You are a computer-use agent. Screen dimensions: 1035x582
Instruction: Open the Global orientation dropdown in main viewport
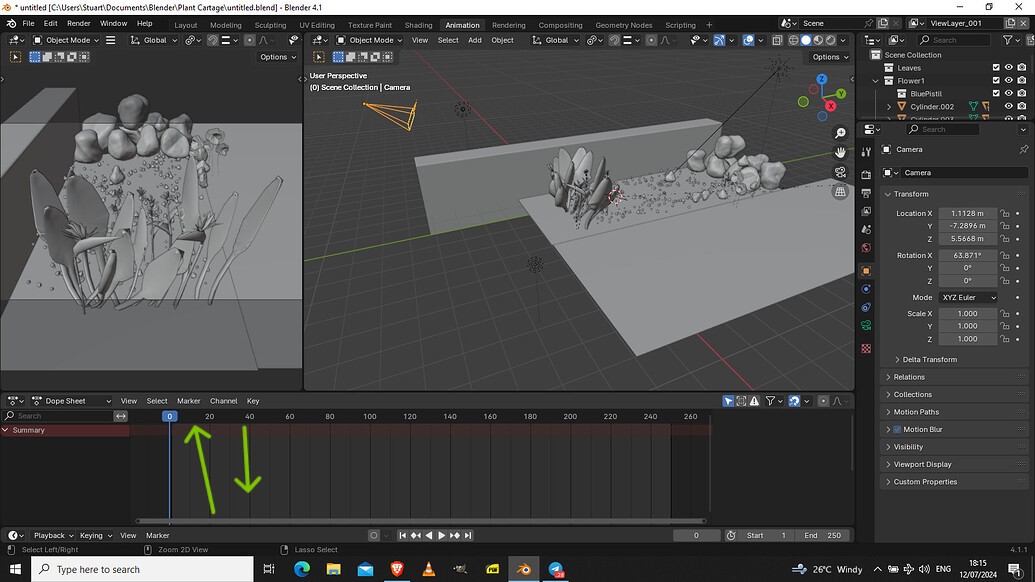coord(556,40)
